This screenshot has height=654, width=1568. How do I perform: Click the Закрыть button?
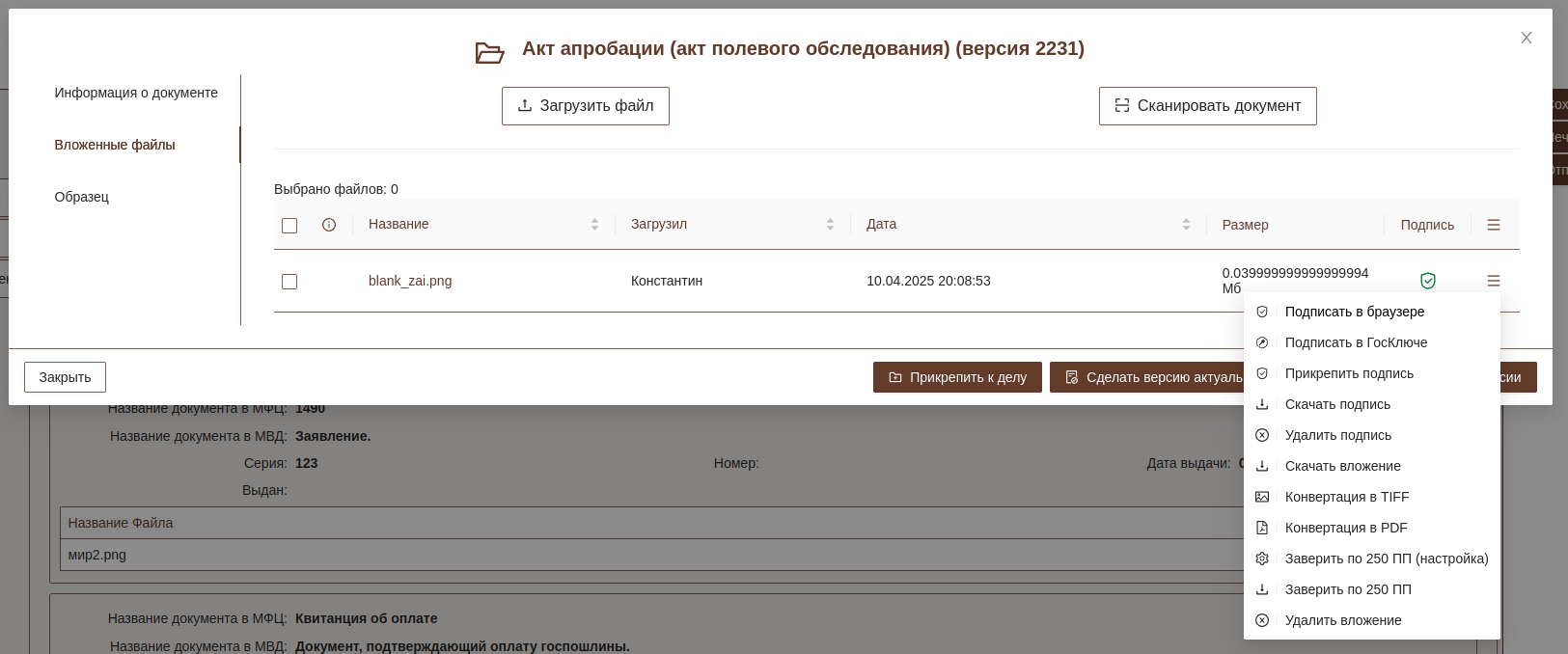pos(65,377)
